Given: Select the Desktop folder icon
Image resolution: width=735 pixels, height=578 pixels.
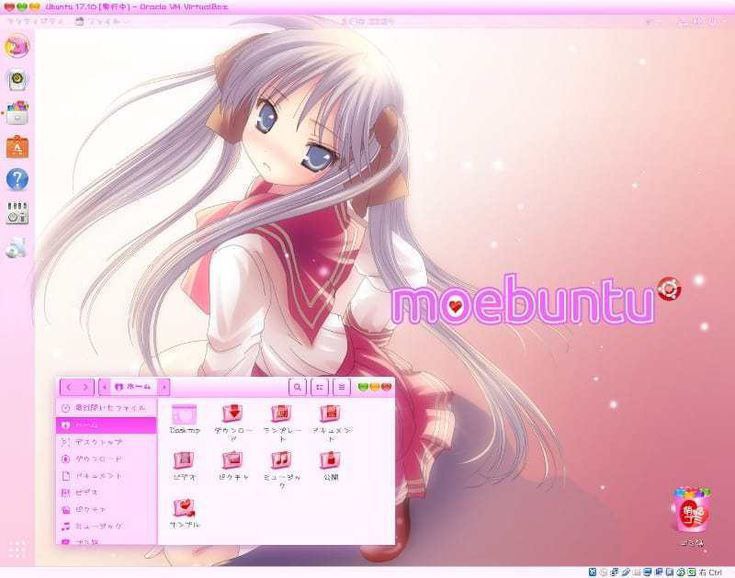Looking at the screenshot, I should click(184, 415).
